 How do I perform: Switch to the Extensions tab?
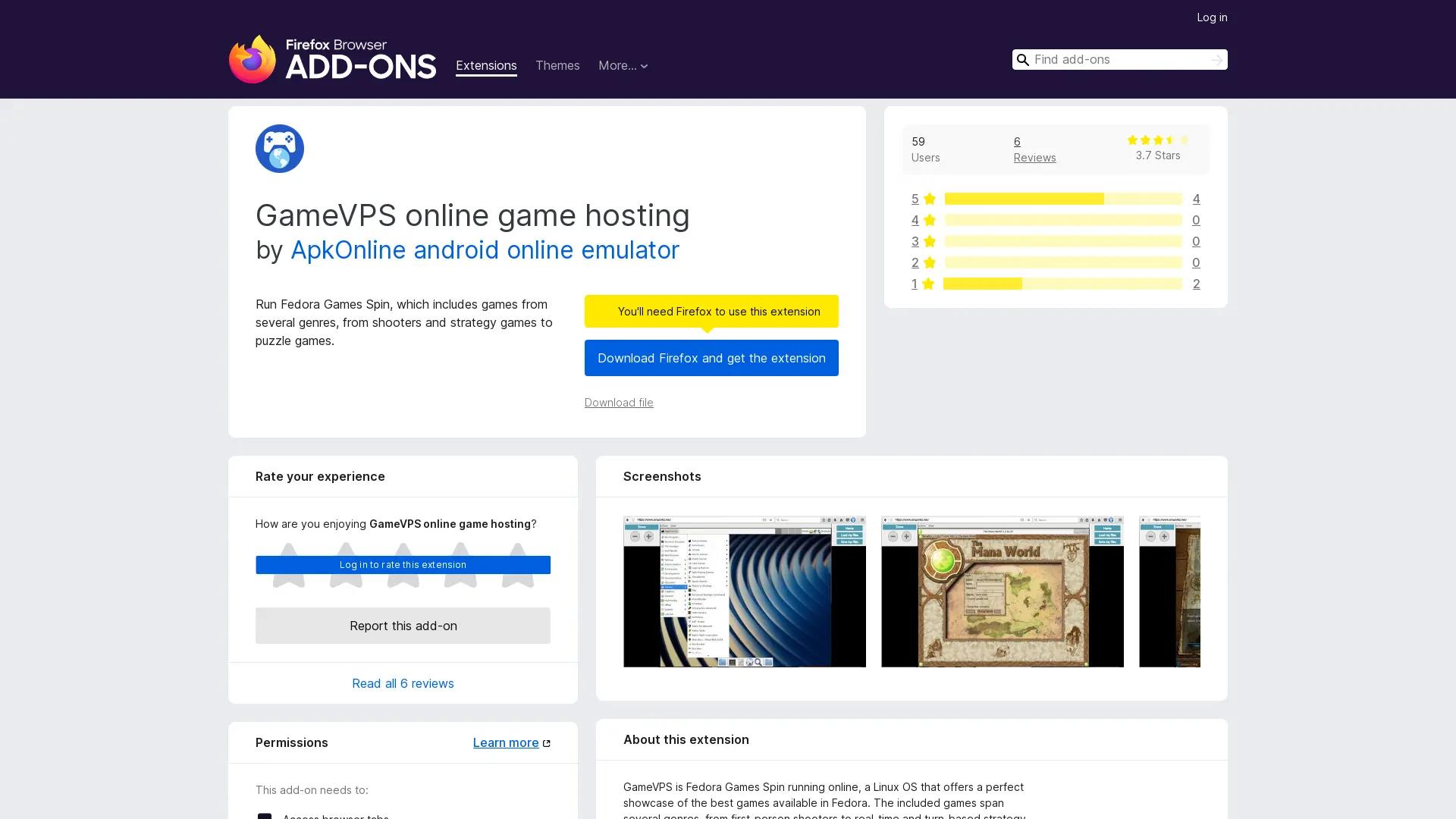tap(485, 66)
